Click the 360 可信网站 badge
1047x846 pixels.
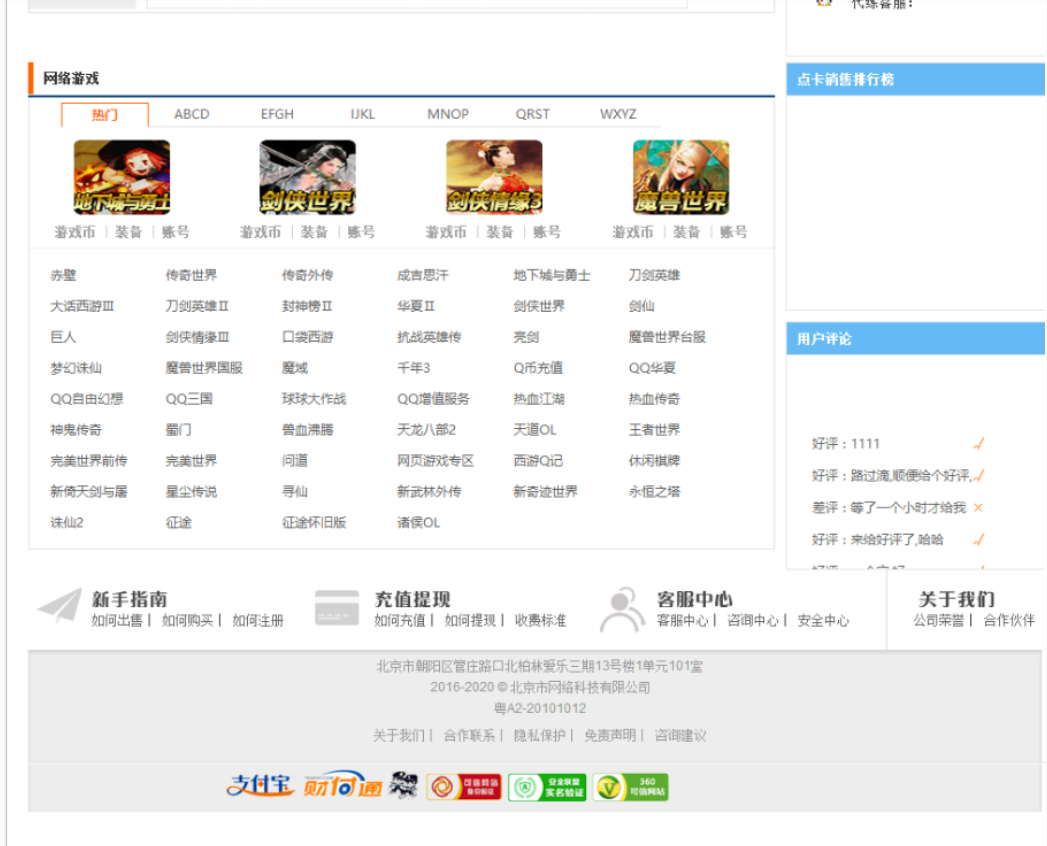pyautogui.click(x=630, y=787)
